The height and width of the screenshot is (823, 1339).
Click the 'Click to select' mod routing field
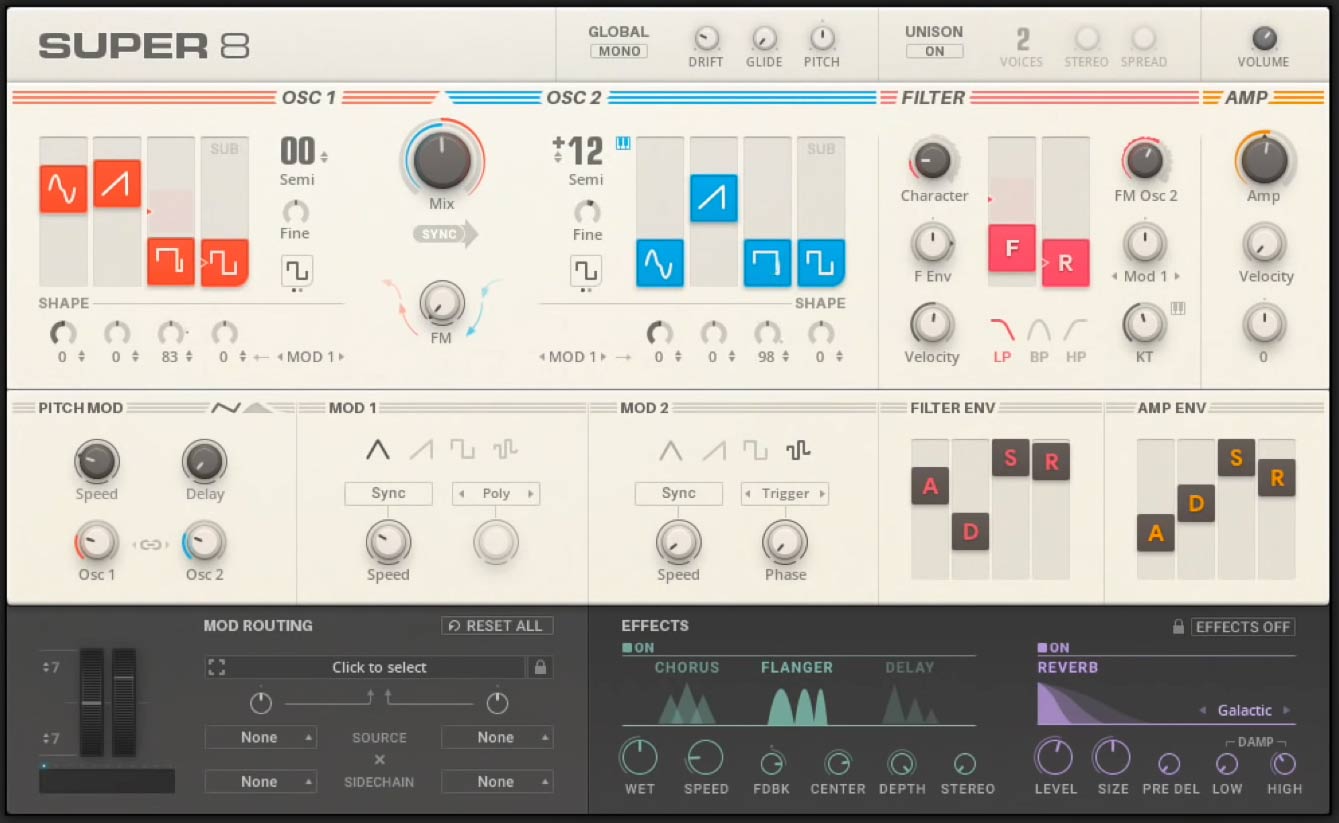point(378,667)
